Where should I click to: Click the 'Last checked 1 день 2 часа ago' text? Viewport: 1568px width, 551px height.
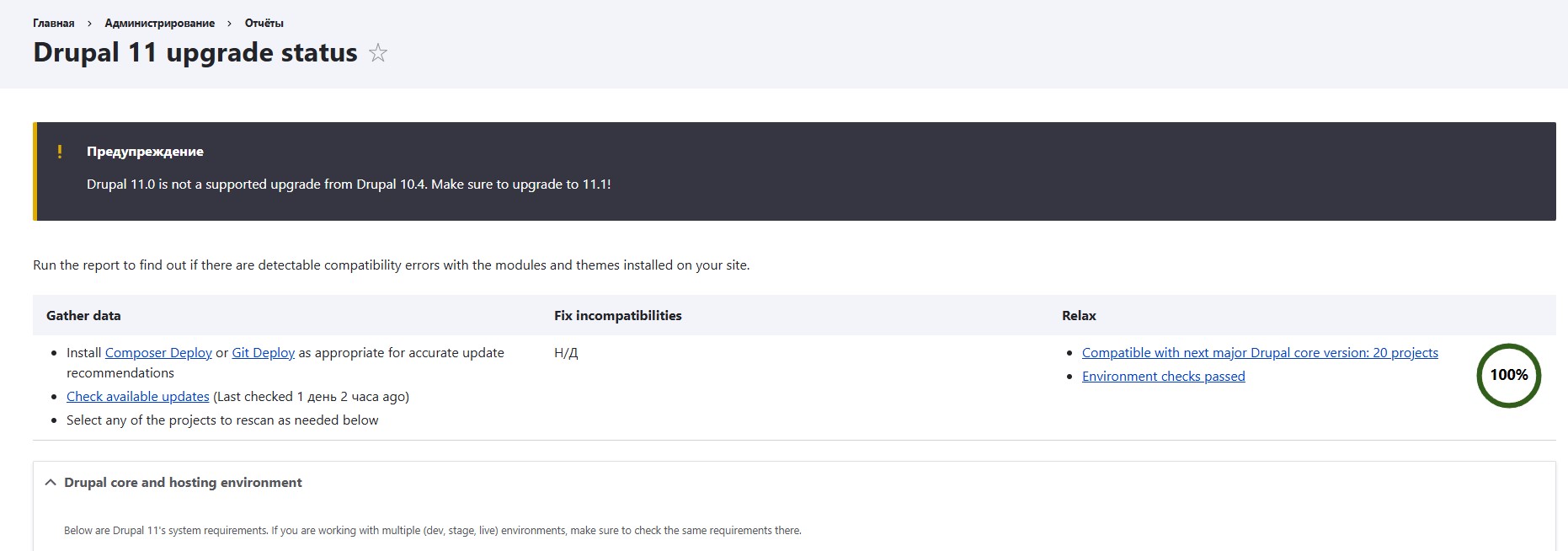click(x=312, y=397)
